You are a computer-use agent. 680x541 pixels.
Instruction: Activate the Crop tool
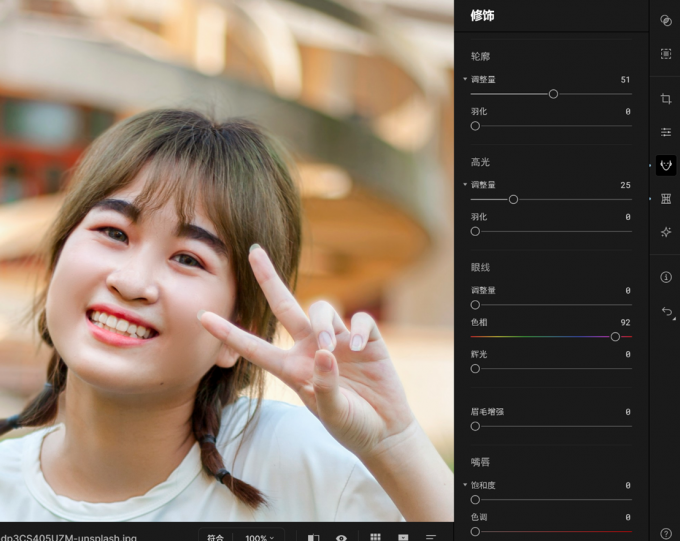tap(666, 99)
